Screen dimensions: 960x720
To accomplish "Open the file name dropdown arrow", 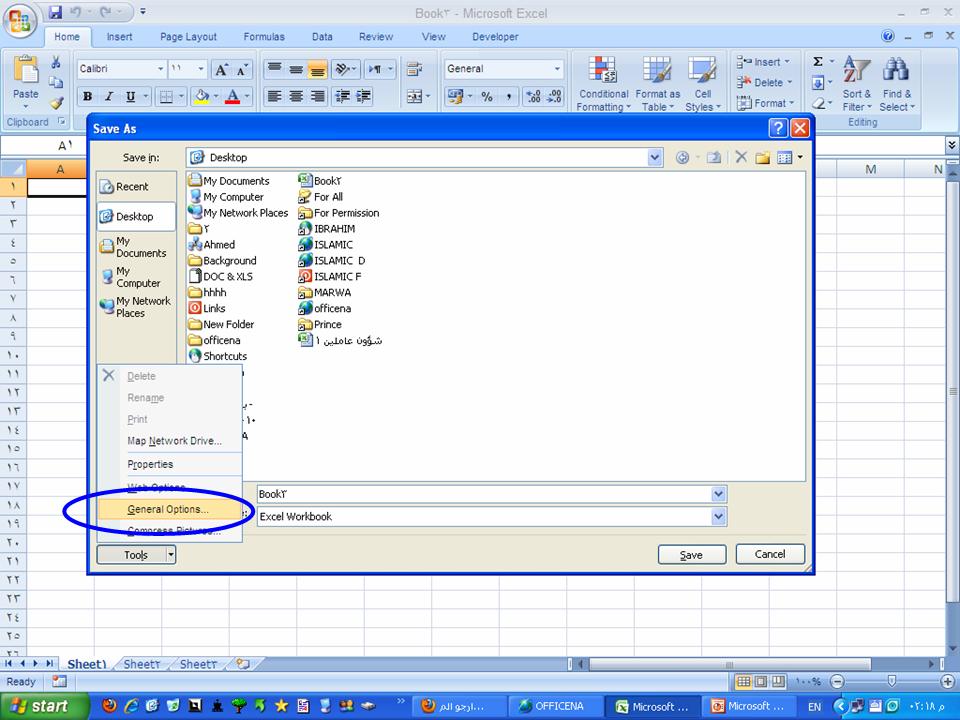I will (719, 494).
